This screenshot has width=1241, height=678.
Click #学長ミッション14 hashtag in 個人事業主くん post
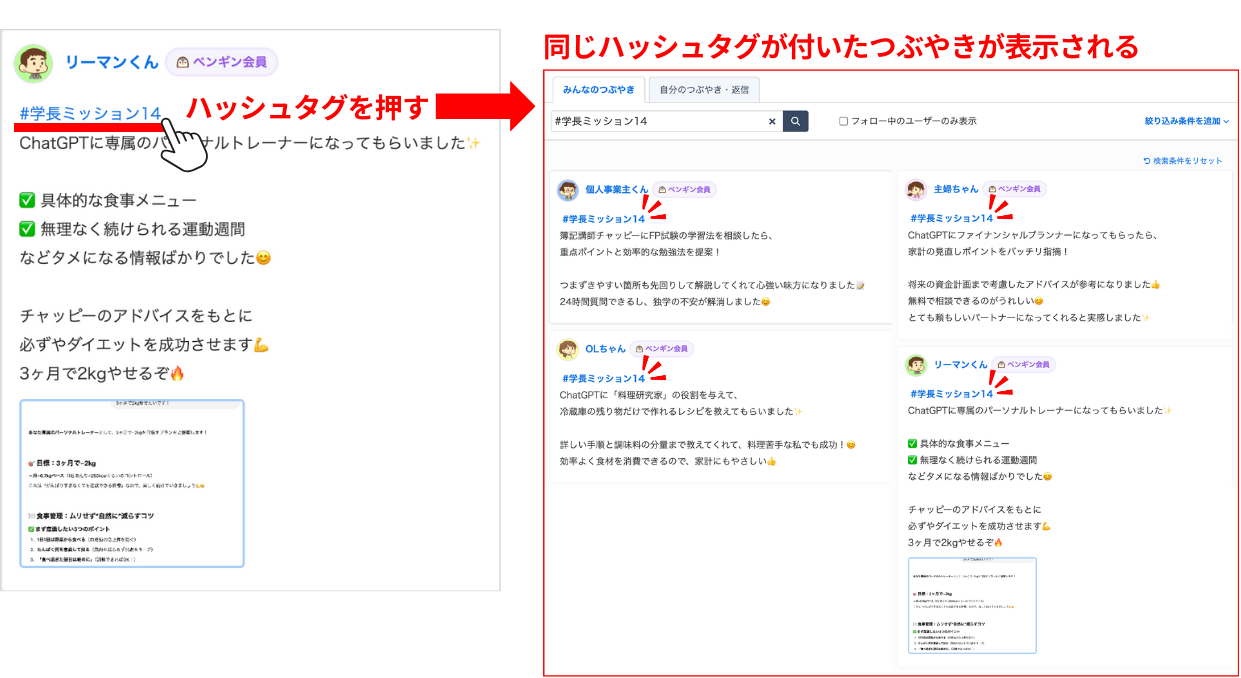coord(603,218)
